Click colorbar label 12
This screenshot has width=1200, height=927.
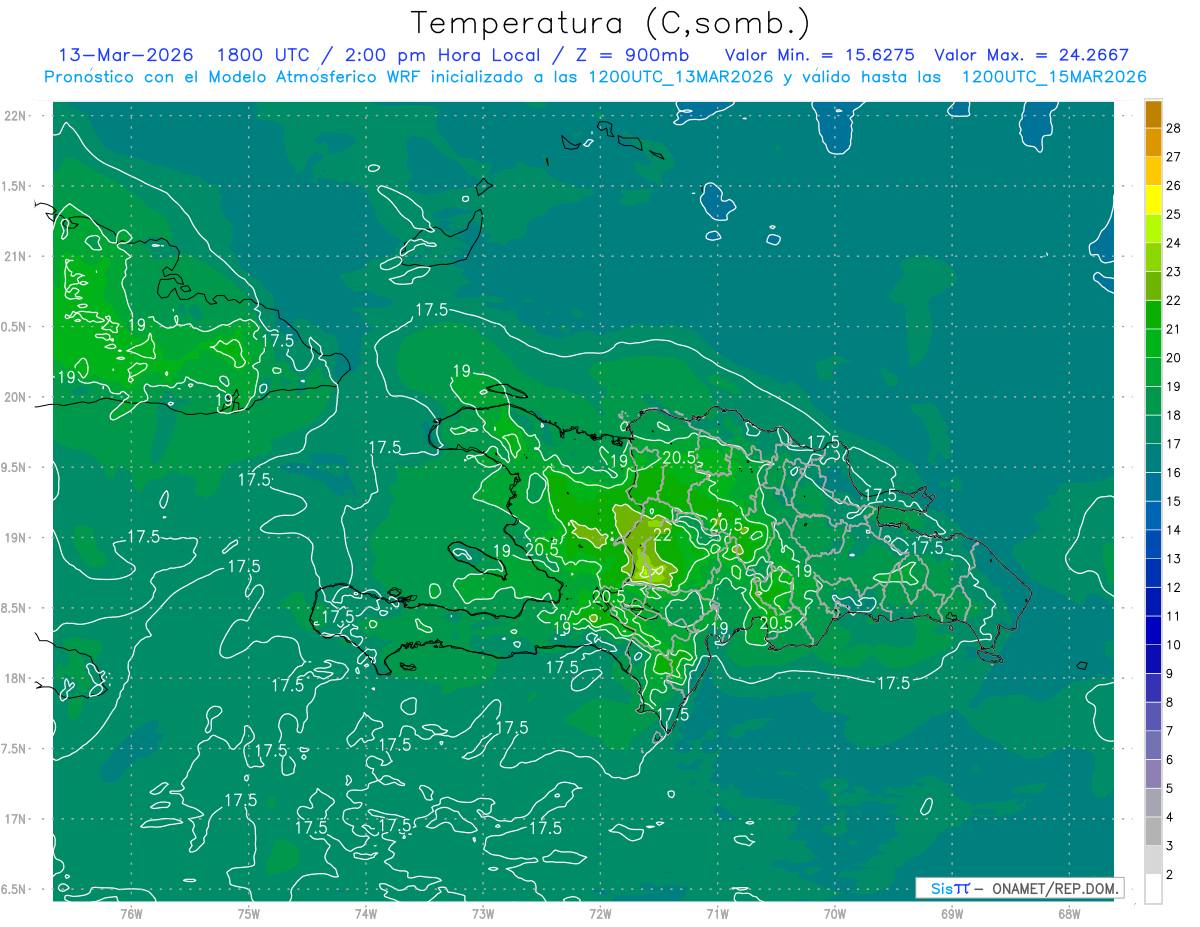click(x=1174, y=587)
